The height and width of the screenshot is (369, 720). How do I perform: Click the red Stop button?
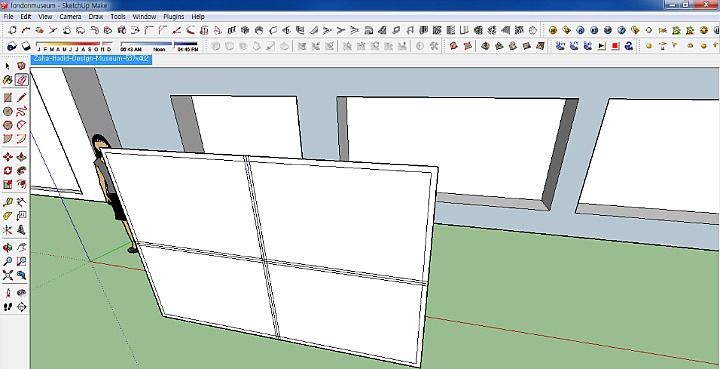click(615, 46)
